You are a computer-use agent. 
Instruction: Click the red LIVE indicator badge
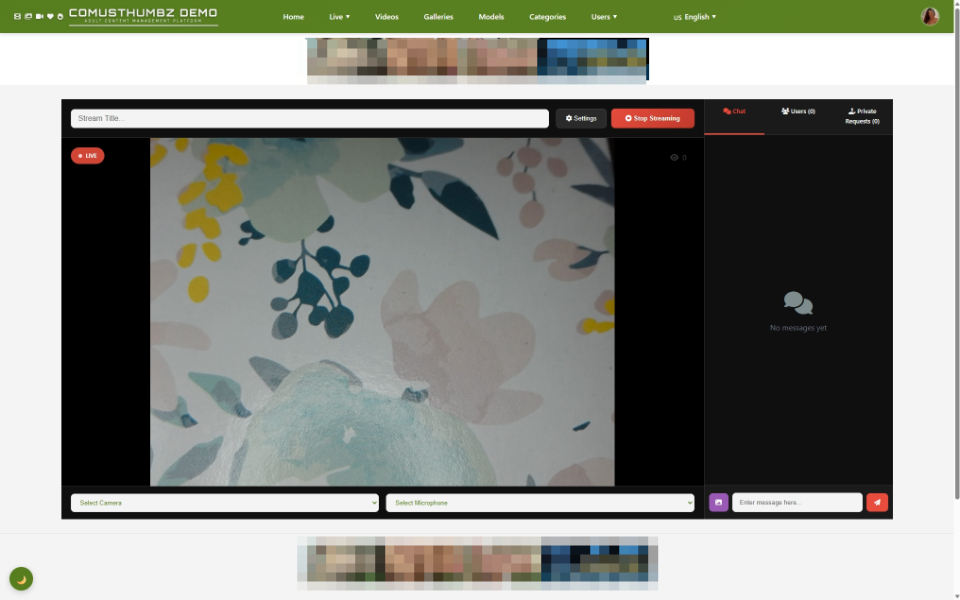point(88,156)
